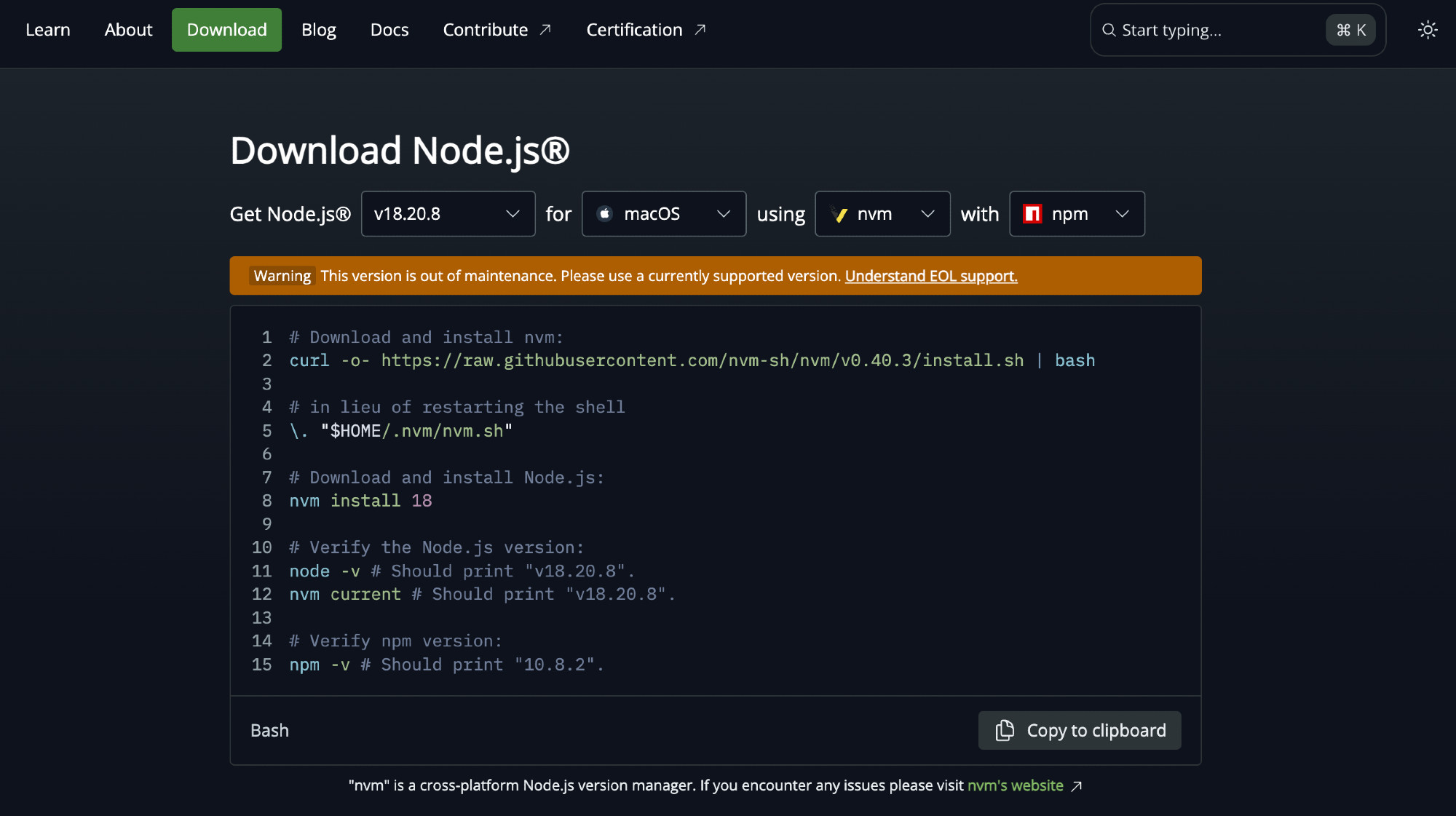Click the copy icon beside Copy to clipboard

click(x=1005, y=730)
